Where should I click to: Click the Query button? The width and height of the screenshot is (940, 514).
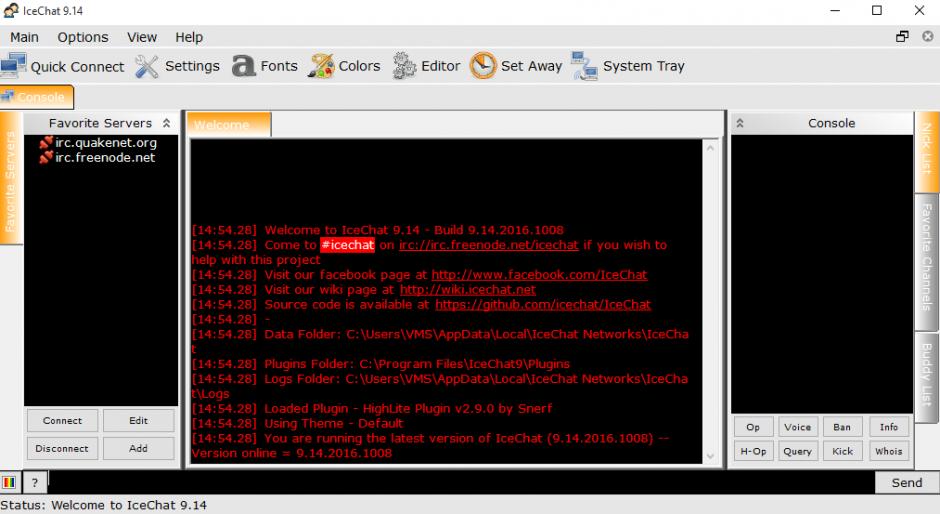click(797, 451)
